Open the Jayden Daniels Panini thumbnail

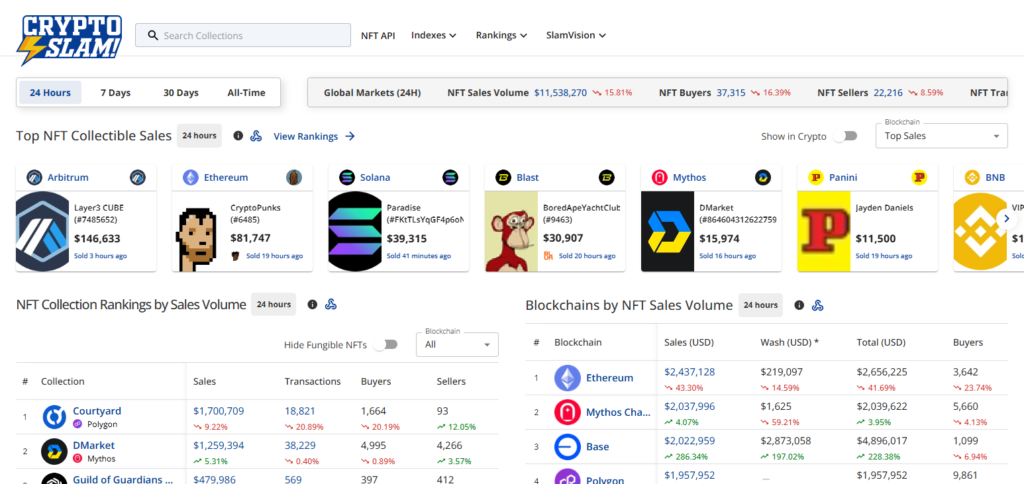pos(824,231)
